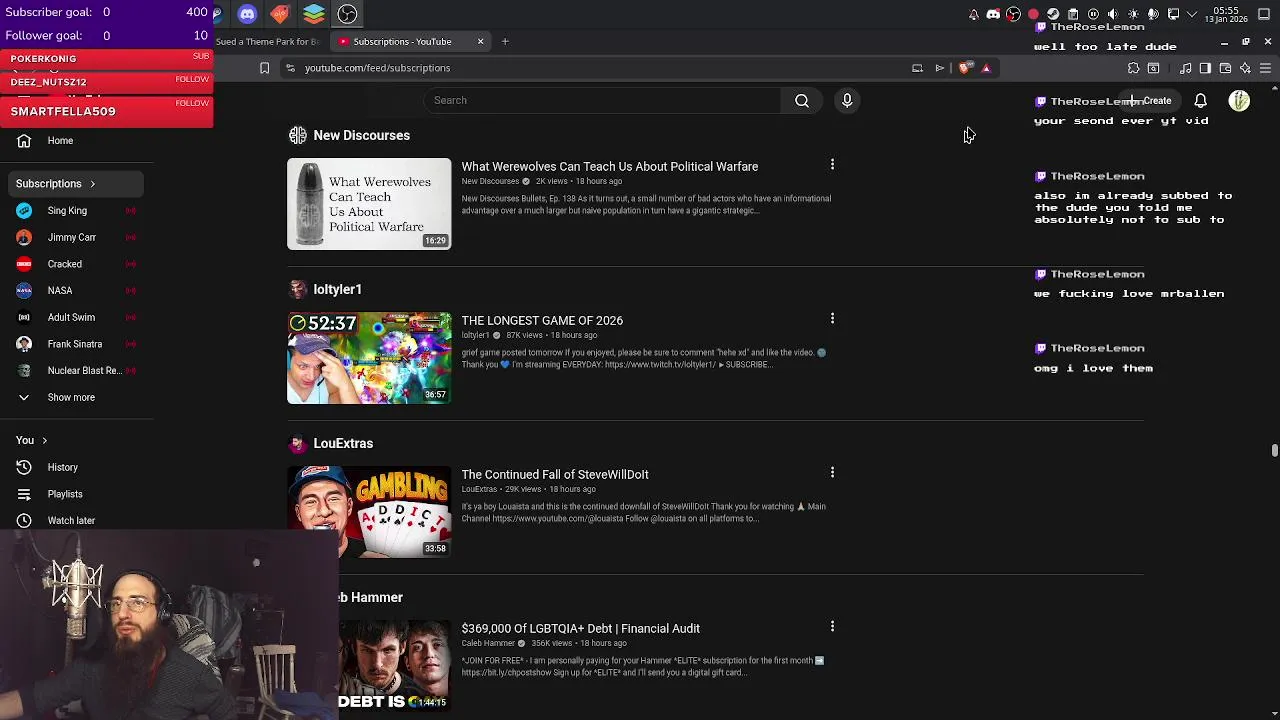This screenshot has height=720, width=1280.
Task: Open the browser hamburger menu
Action: pos(1265,68)
